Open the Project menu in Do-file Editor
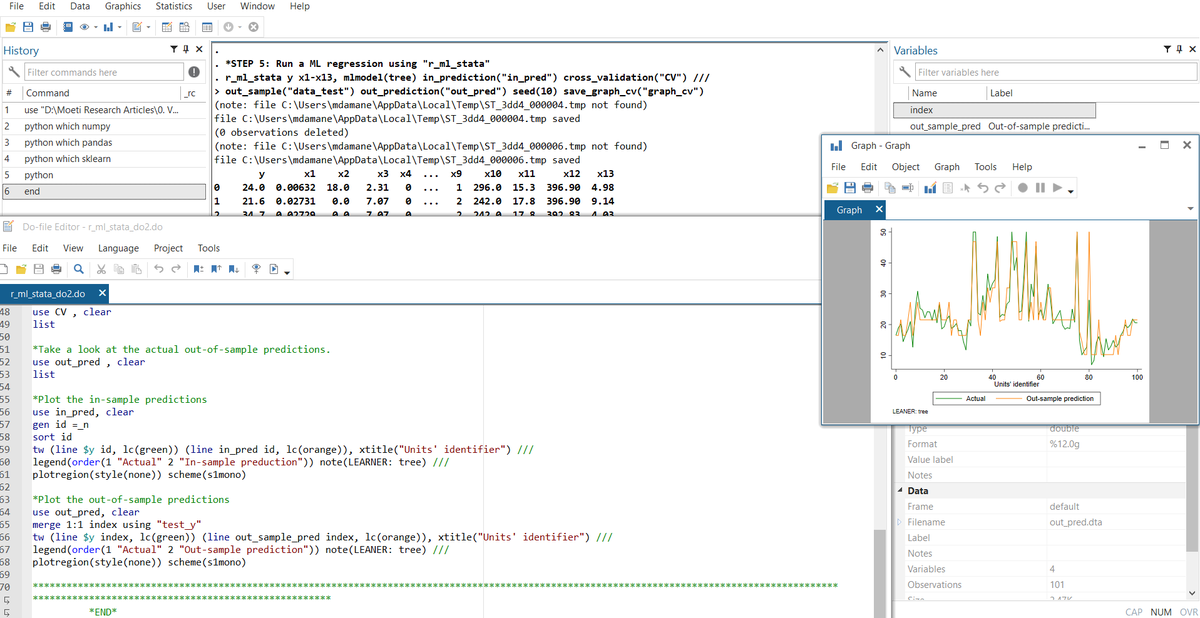Image resolution: width=1200 pixels, height=618 pixels. coord(168,248)
